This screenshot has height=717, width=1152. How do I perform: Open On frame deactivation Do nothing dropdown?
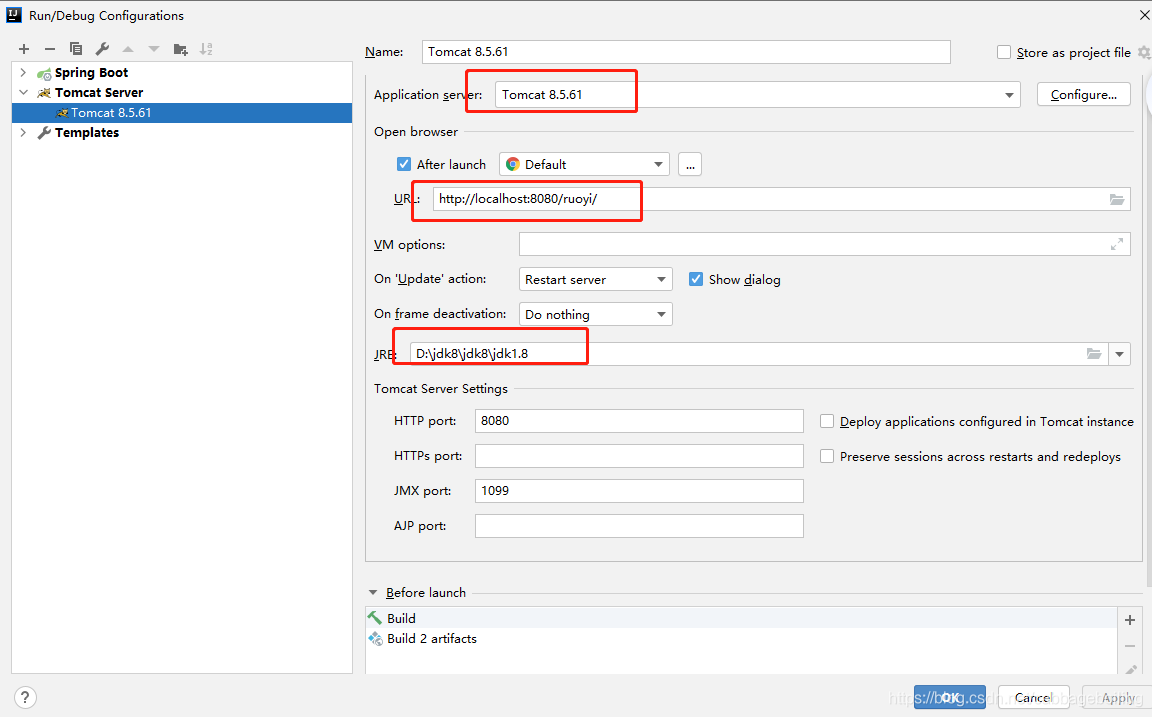595,314
